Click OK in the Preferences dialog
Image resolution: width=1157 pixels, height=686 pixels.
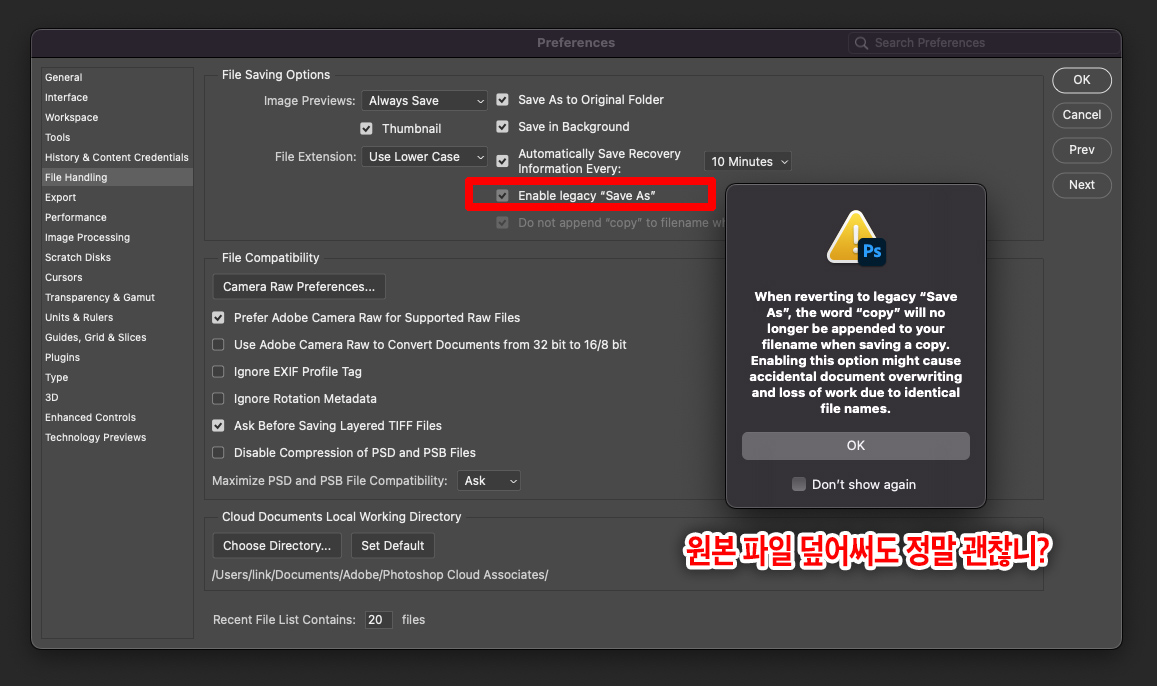(x=1082, y=80)
